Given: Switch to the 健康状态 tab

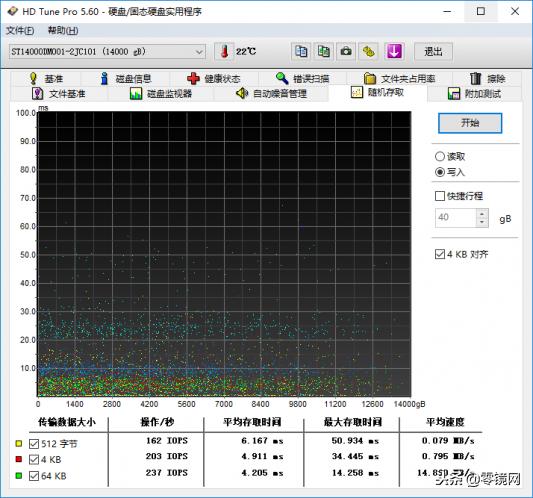Looking at the screenshot, I should coord(214,79).
